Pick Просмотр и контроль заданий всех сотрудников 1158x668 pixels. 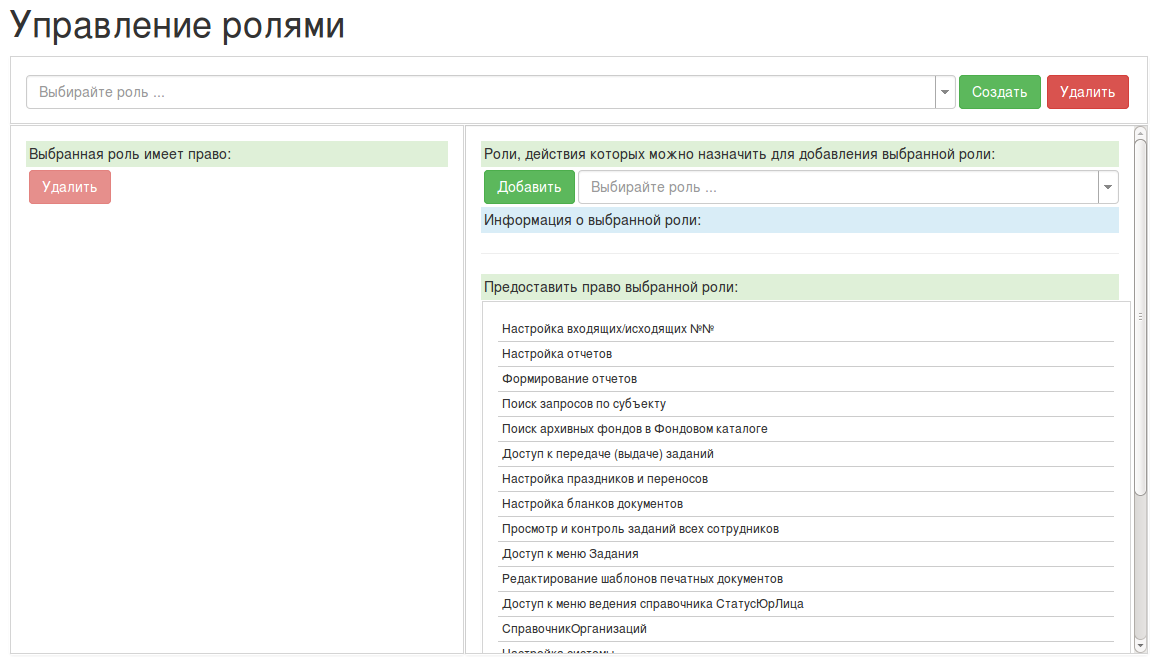click(640, 529)
